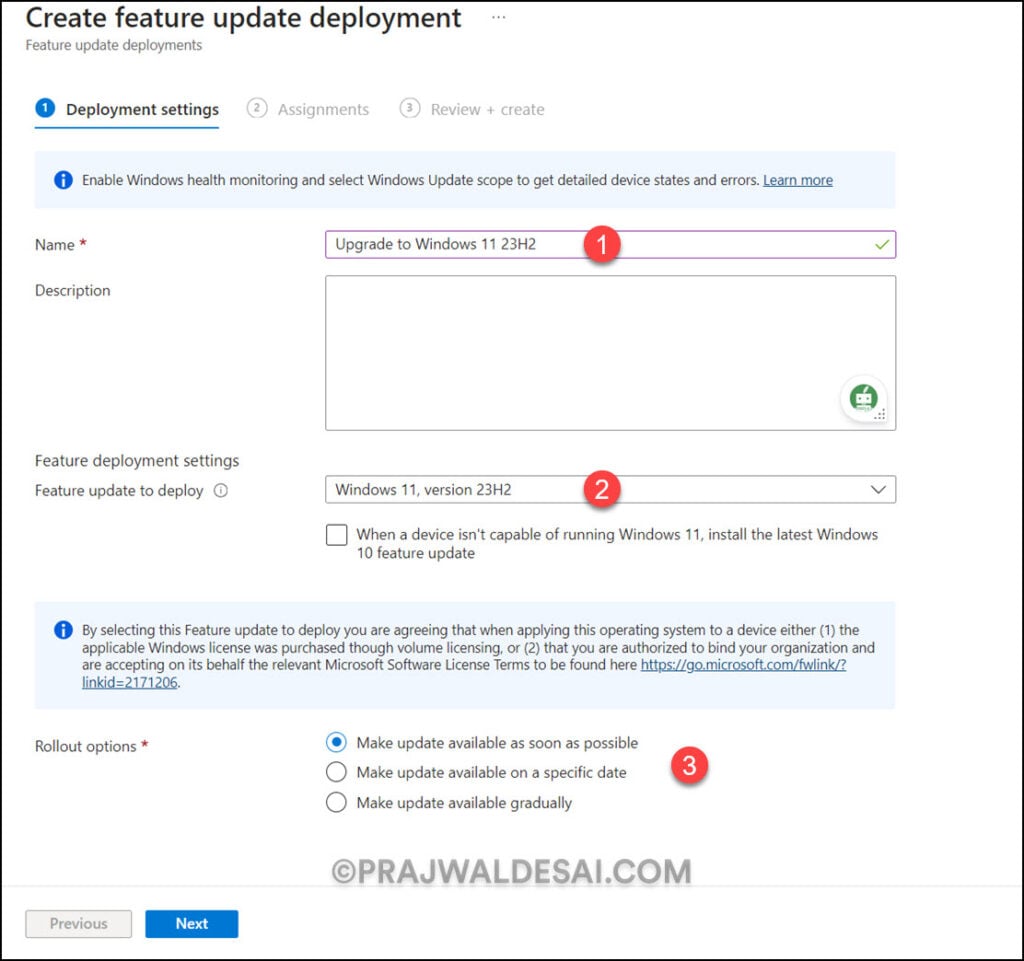The height and width of the screenshot is (961, 1024).
Task: Click the green checkmark in the Name field
Action: [x=882, y=244]
